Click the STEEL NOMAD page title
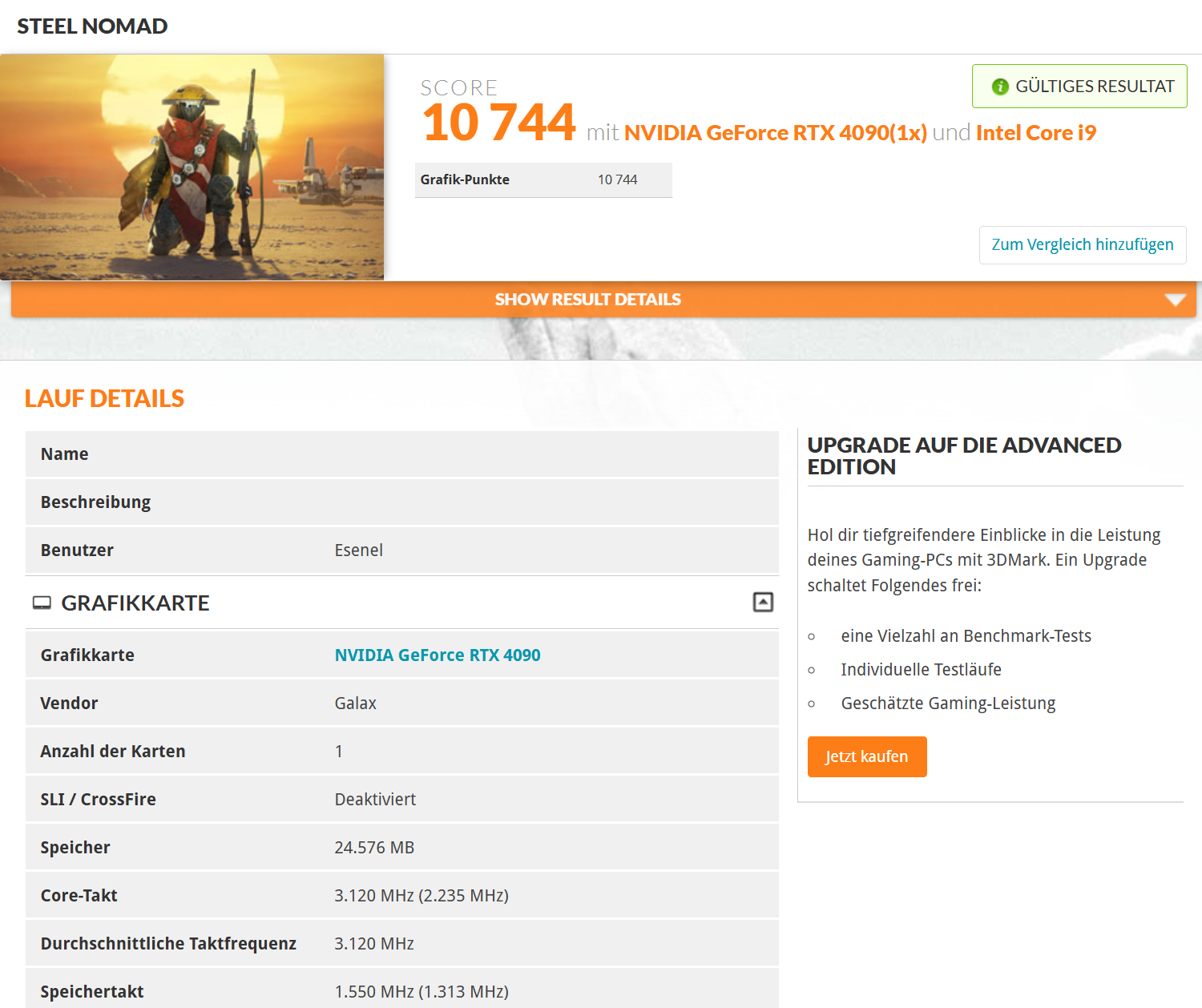The image size is (1202, 1008). (92, 26)
